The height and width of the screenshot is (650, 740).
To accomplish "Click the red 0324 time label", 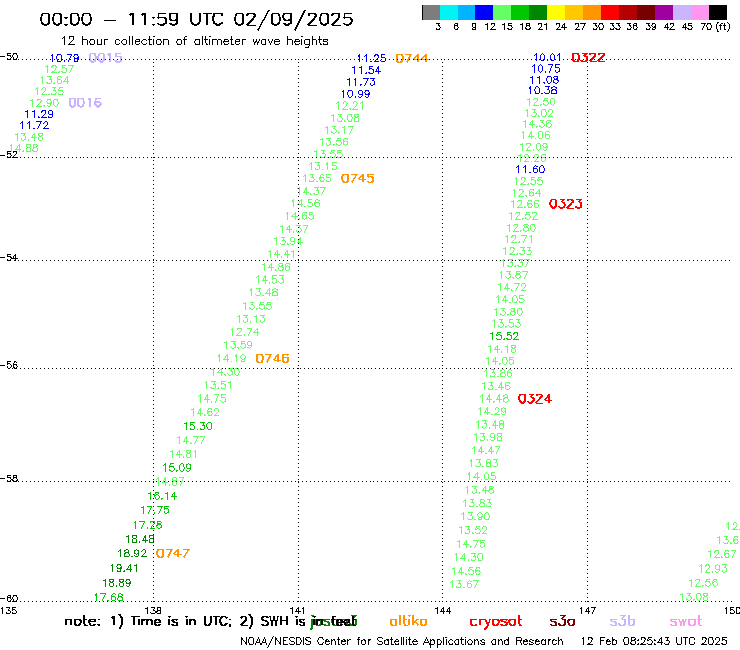I will (x=534, y=399).
